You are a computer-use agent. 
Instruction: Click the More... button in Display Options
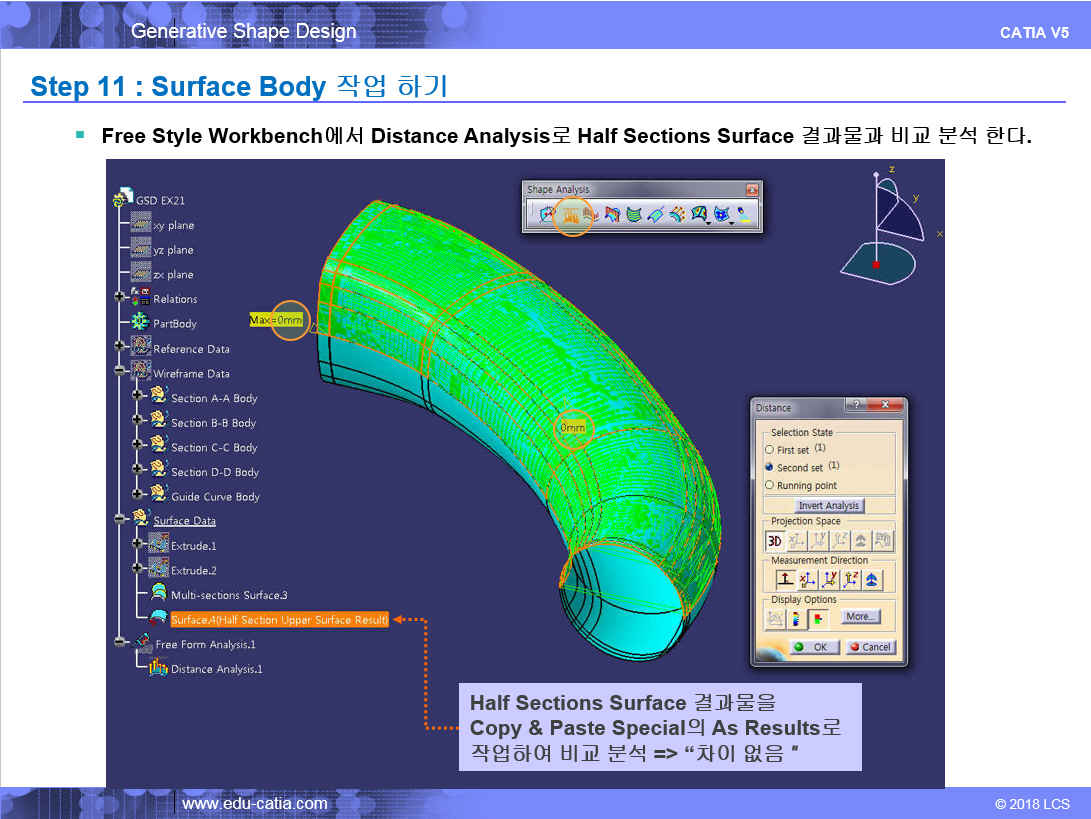coord(860,617)
